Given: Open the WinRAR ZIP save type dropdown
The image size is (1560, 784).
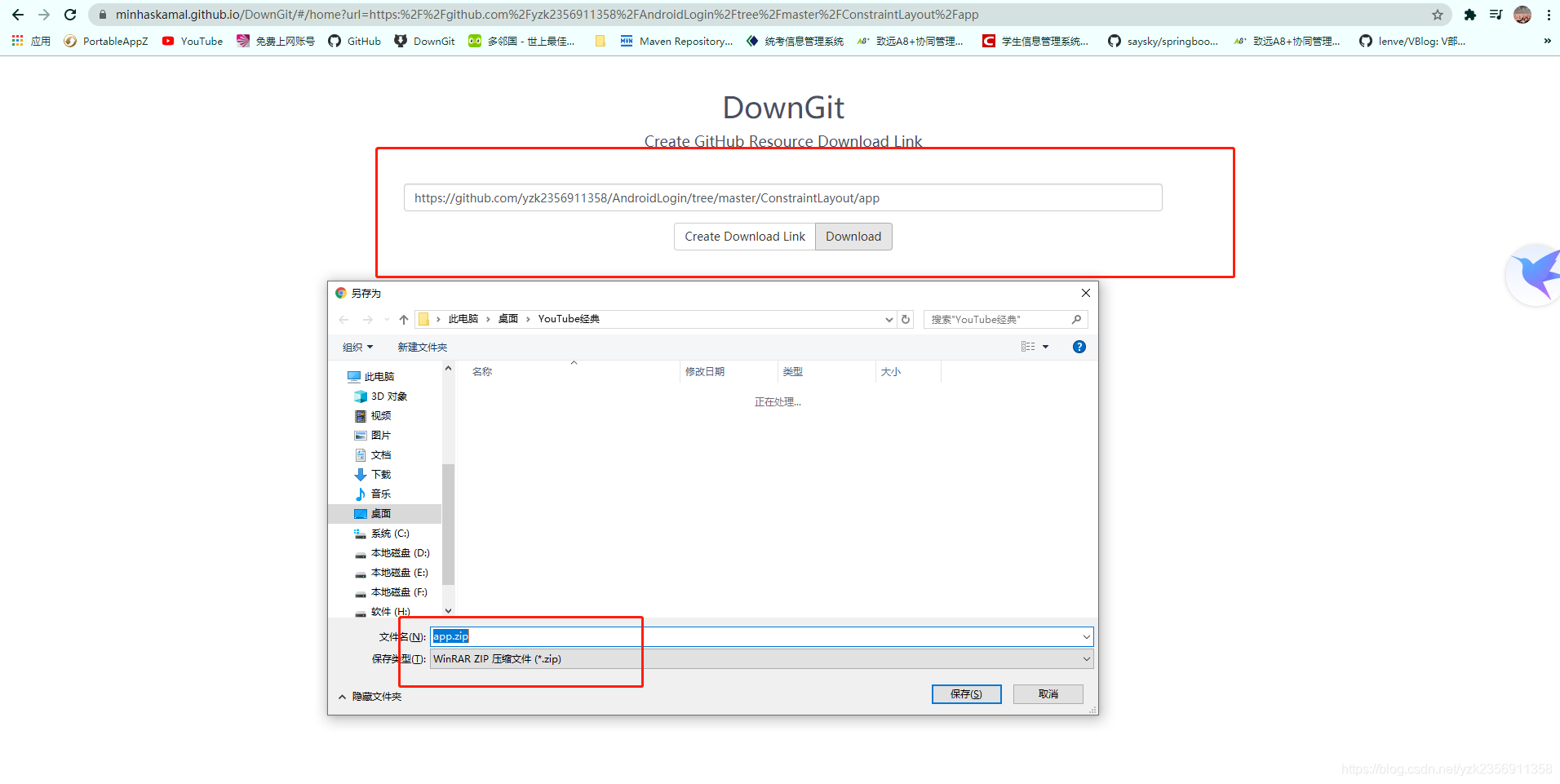Looking at the screenshot, I should click(1085, 658).
